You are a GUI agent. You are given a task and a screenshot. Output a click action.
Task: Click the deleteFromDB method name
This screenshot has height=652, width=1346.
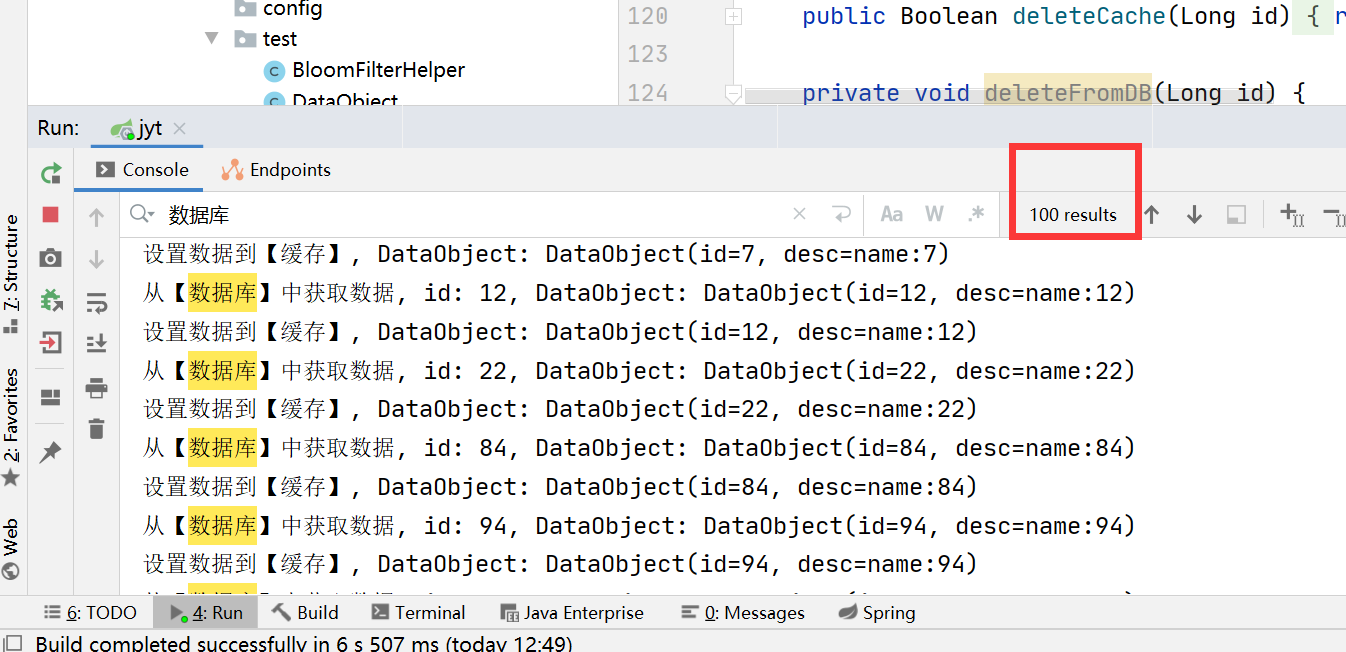tap(1068, 93)
